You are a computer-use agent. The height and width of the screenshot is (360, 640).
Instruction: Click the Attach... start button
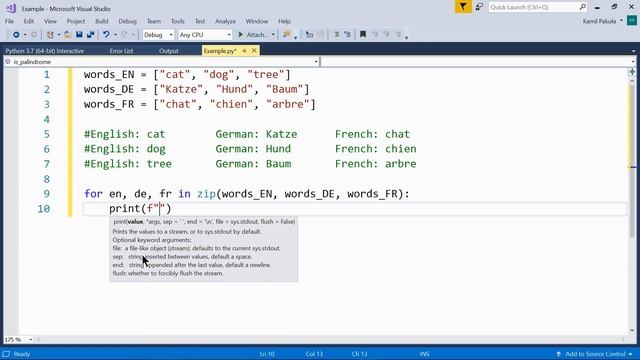tap(253, 35)
